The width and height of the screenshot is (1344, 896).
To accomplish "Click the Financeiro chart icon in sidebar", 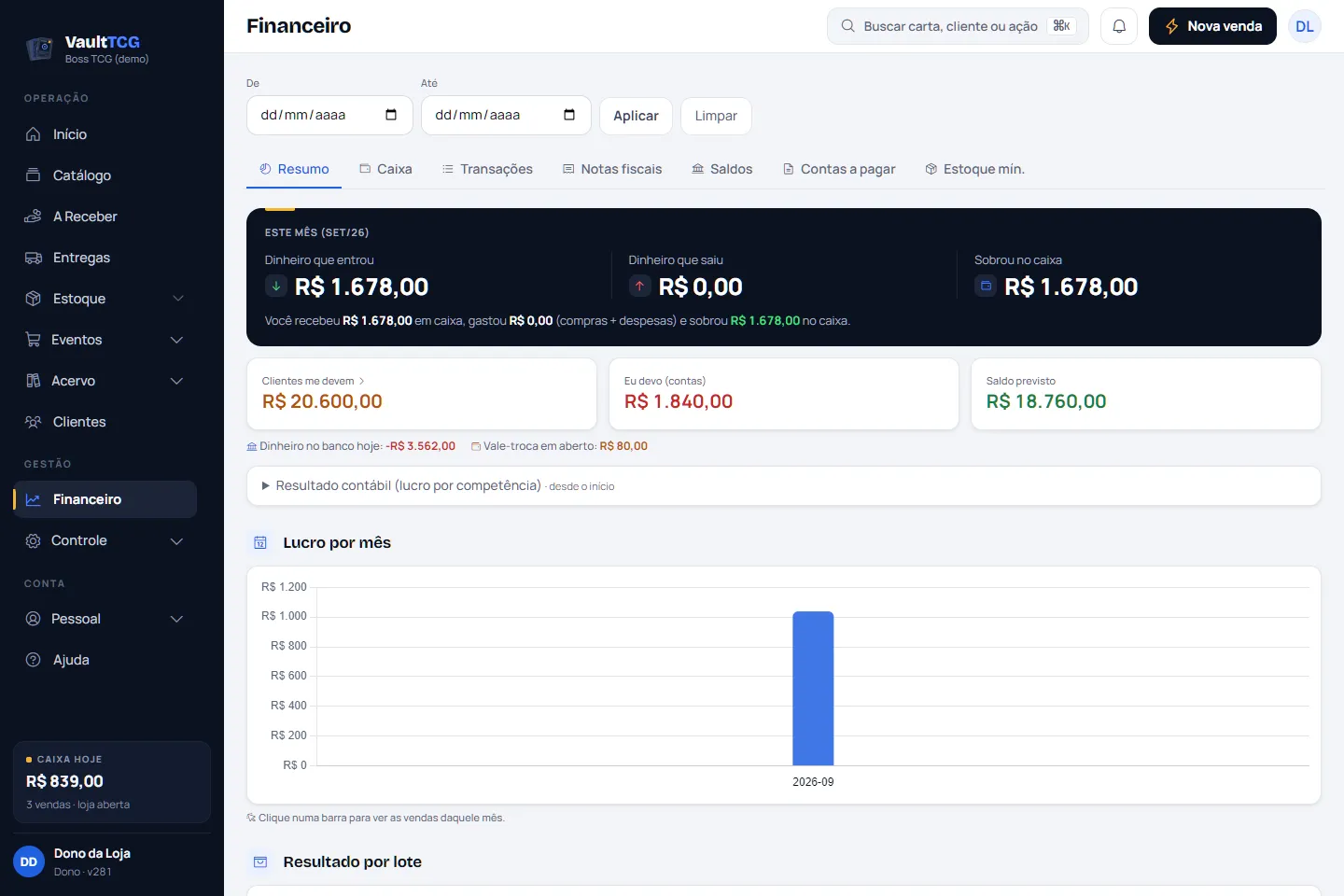I will click(x=34, y=499).
